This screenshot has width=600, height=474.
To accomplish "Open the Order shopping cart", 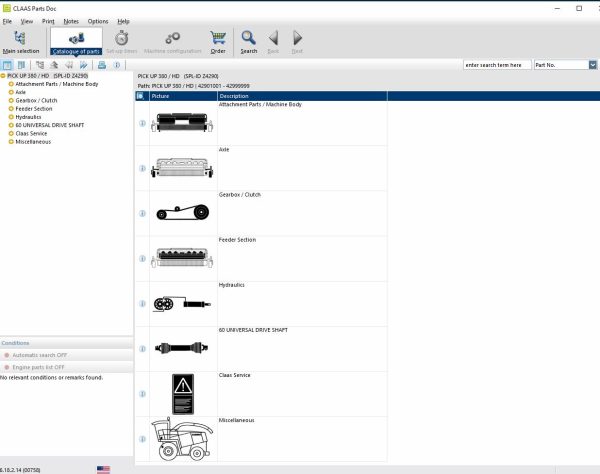I will 218,42.
